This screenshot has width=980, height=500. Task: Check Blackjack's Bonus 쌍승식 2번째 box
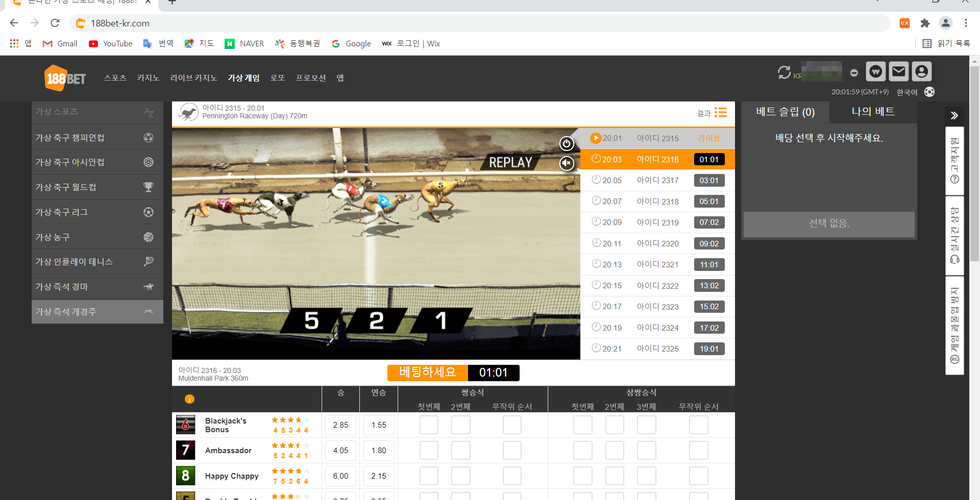(461, 425)
